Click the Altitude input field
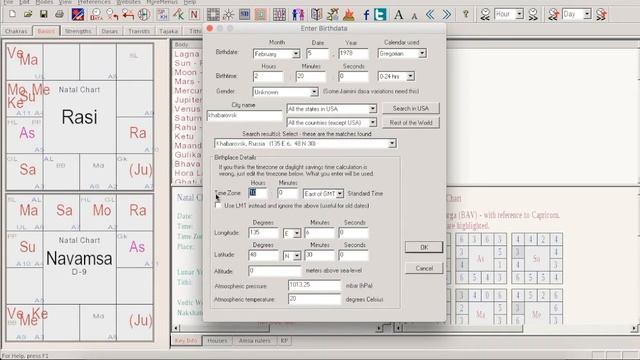 click(x=275, y=271)
